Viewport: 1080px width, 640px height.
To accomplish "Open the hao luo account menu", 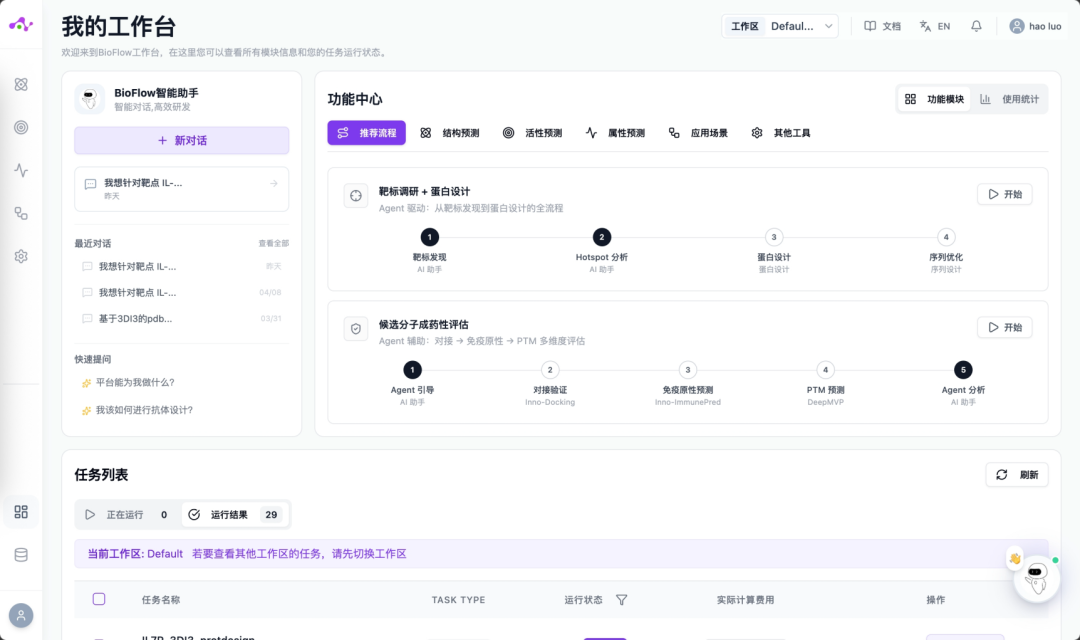I will coord(1035,26).
